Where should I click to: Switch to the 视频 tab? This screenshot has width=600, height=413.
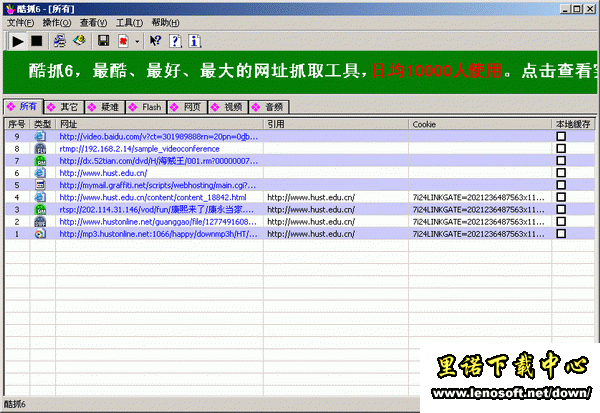(x=228, y=107)
